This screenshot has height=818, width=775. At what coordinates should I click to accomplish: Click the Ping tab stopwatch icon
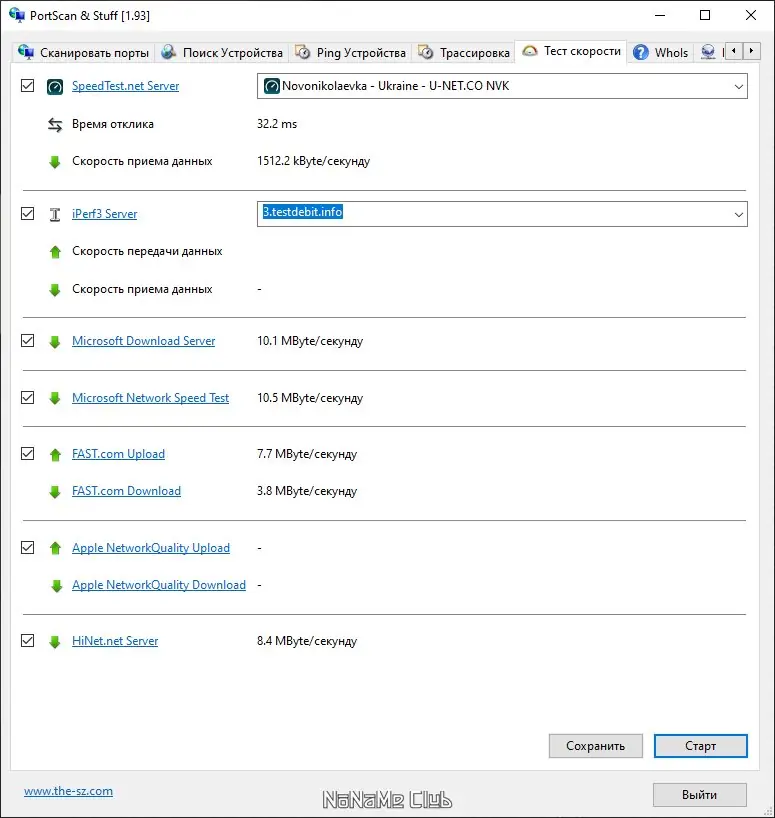302,52
